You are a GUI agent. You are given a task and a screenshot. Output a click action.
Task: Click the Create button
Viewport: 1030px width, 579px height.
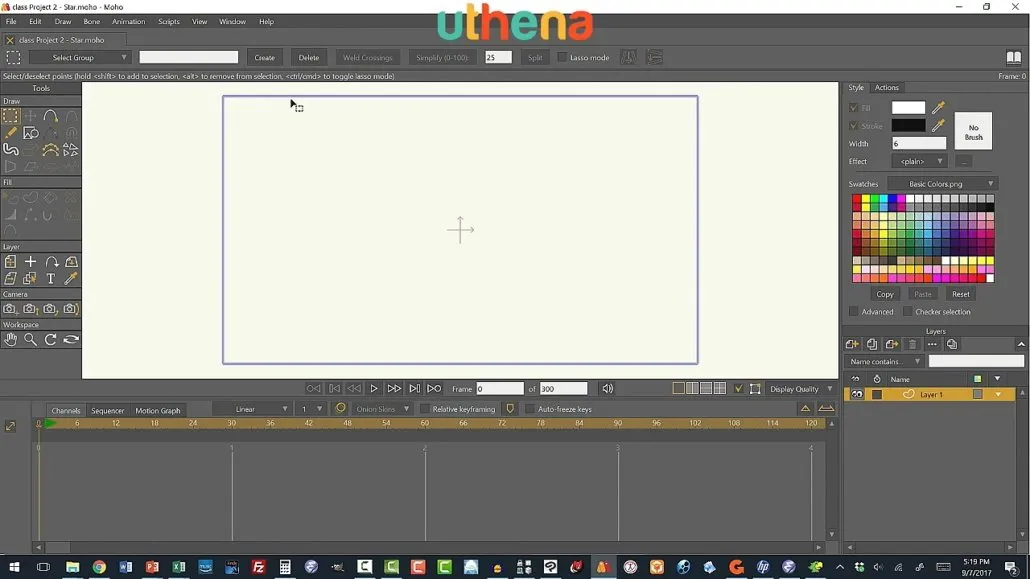click(x=264, y=57)
